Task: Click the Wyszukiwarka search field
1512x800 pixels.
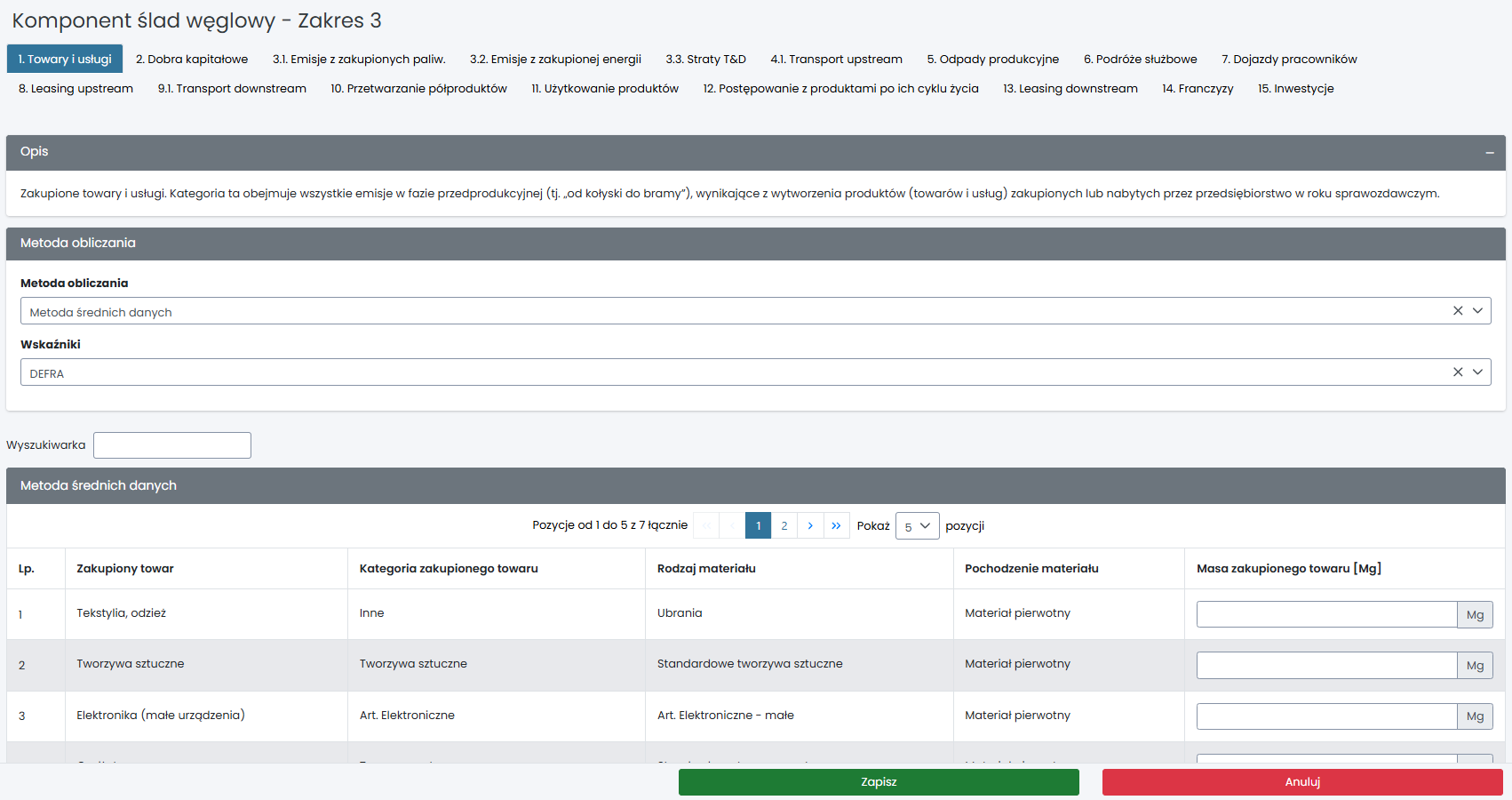Action: (x=172, y=445)
